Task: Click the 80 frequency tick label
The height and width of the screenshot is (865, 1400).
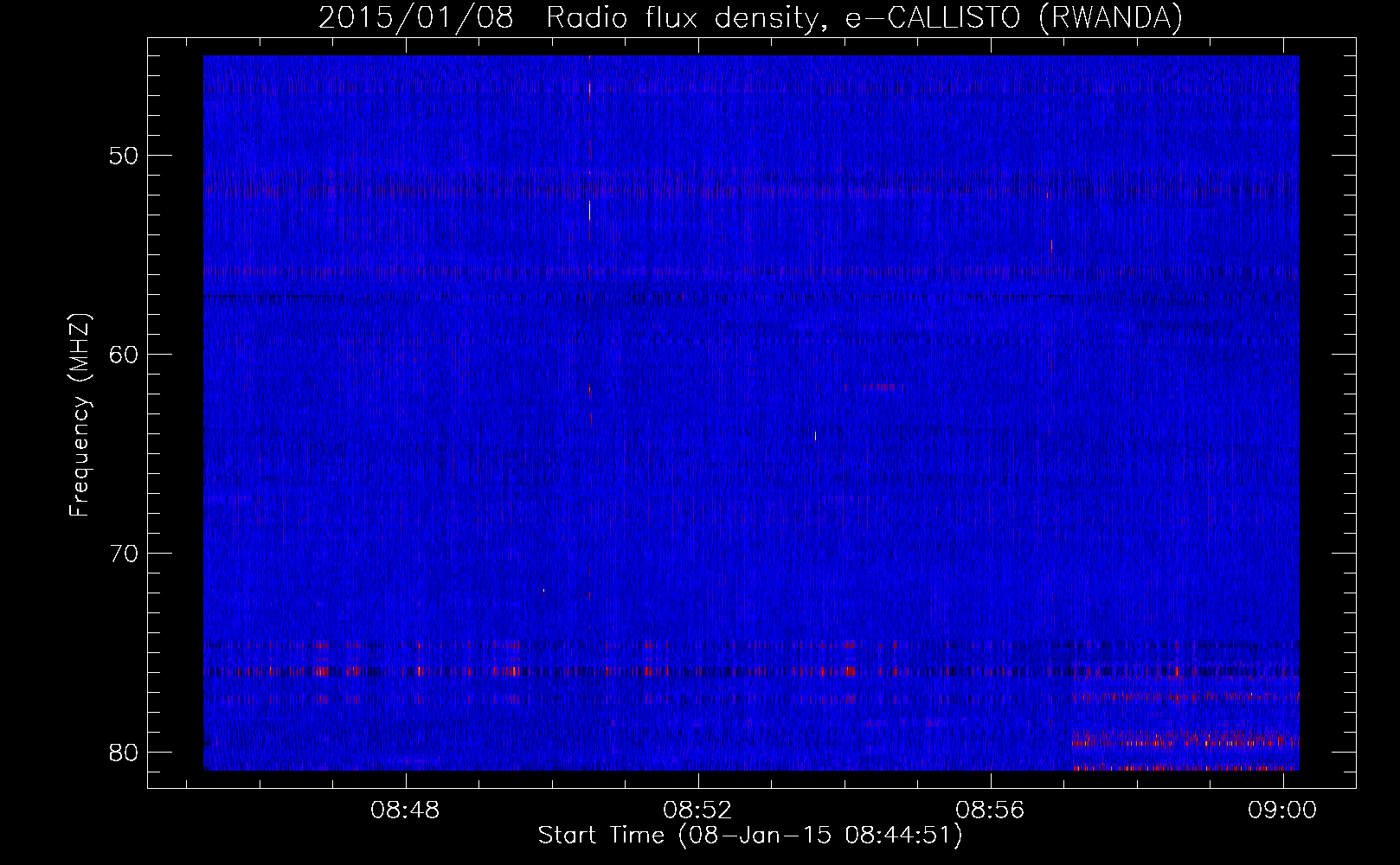Action: 124,753
